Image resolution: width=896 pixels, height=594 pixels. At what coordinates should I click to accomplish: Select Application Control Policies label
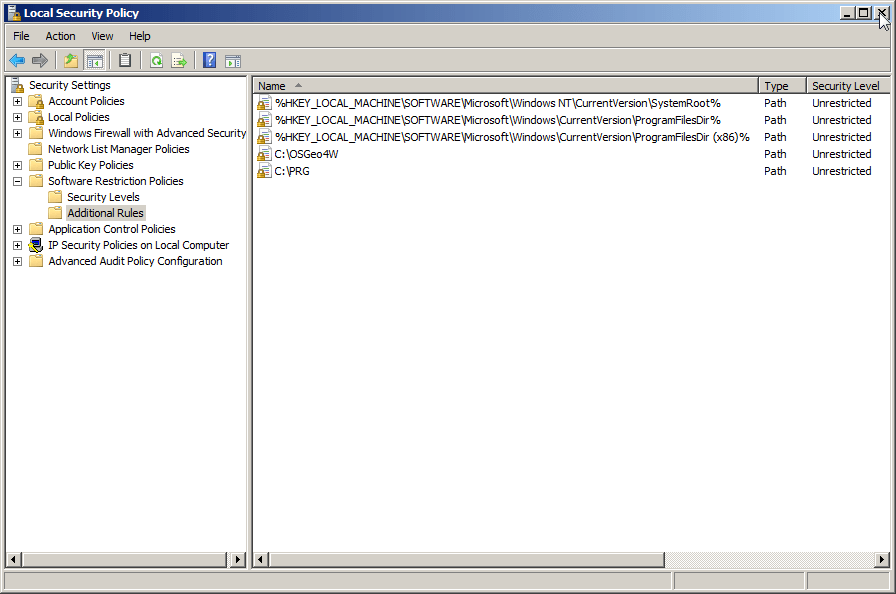pyautogui.click(x=111, y=229)
